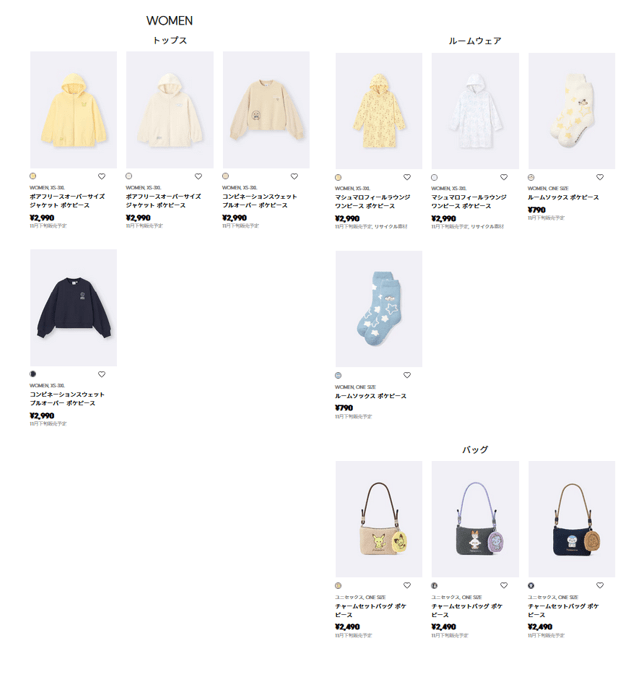
Task: Select navy color swatch under sweat pullover
Action: coord(32,374)
